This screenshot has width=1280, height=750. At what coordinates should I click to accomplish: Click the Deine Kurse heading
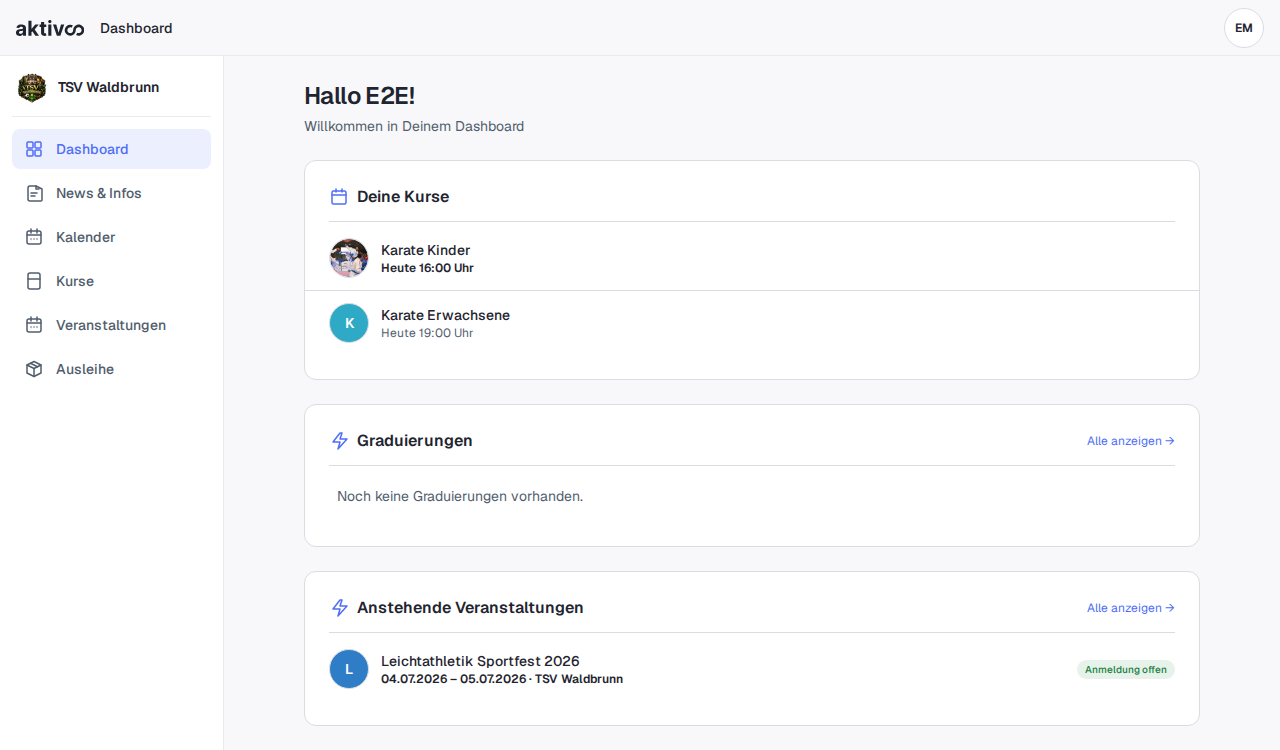(403, 197)
